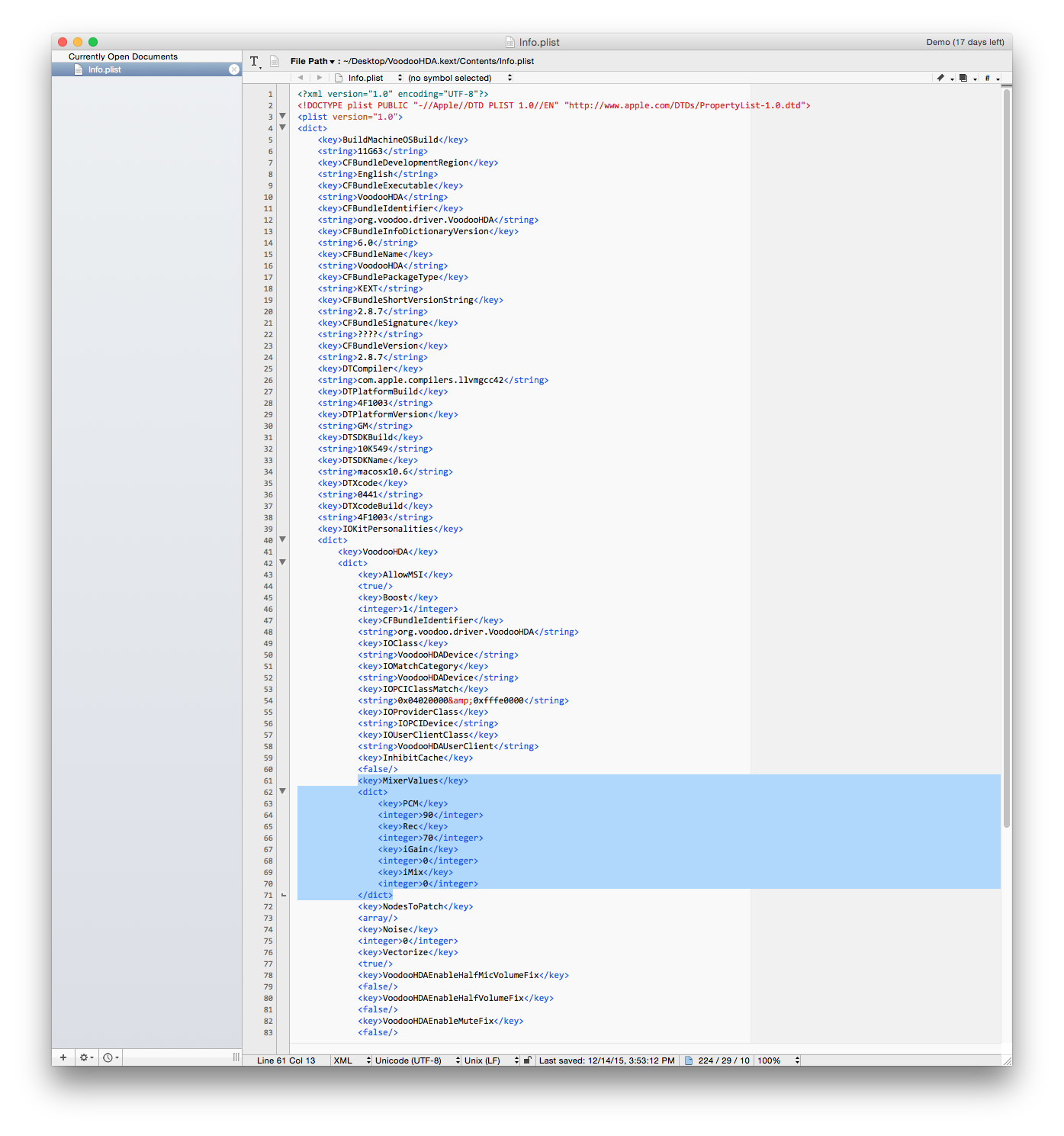Click com.apple.compilers.llvmgcc42 string on line 26

430,380
